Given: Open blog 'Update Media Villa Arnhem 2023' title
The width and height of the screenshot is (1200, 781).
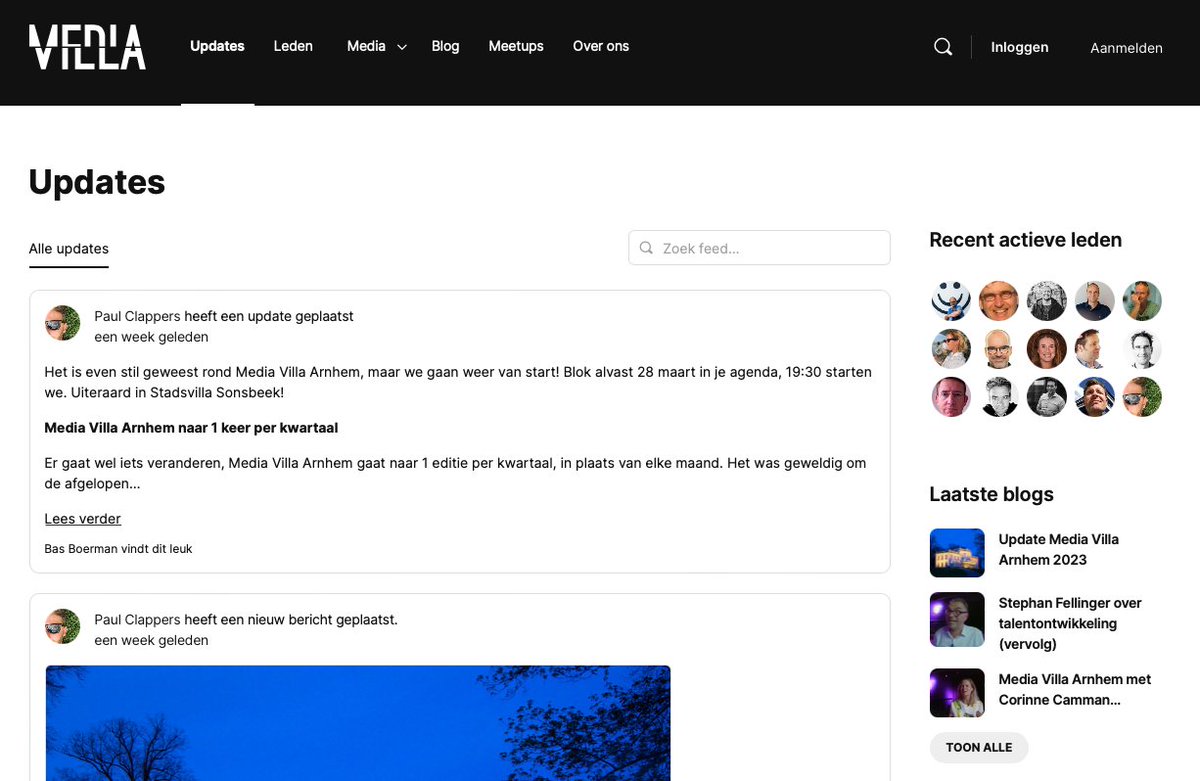Looking at the screenshot, I should coord(1059,549).
